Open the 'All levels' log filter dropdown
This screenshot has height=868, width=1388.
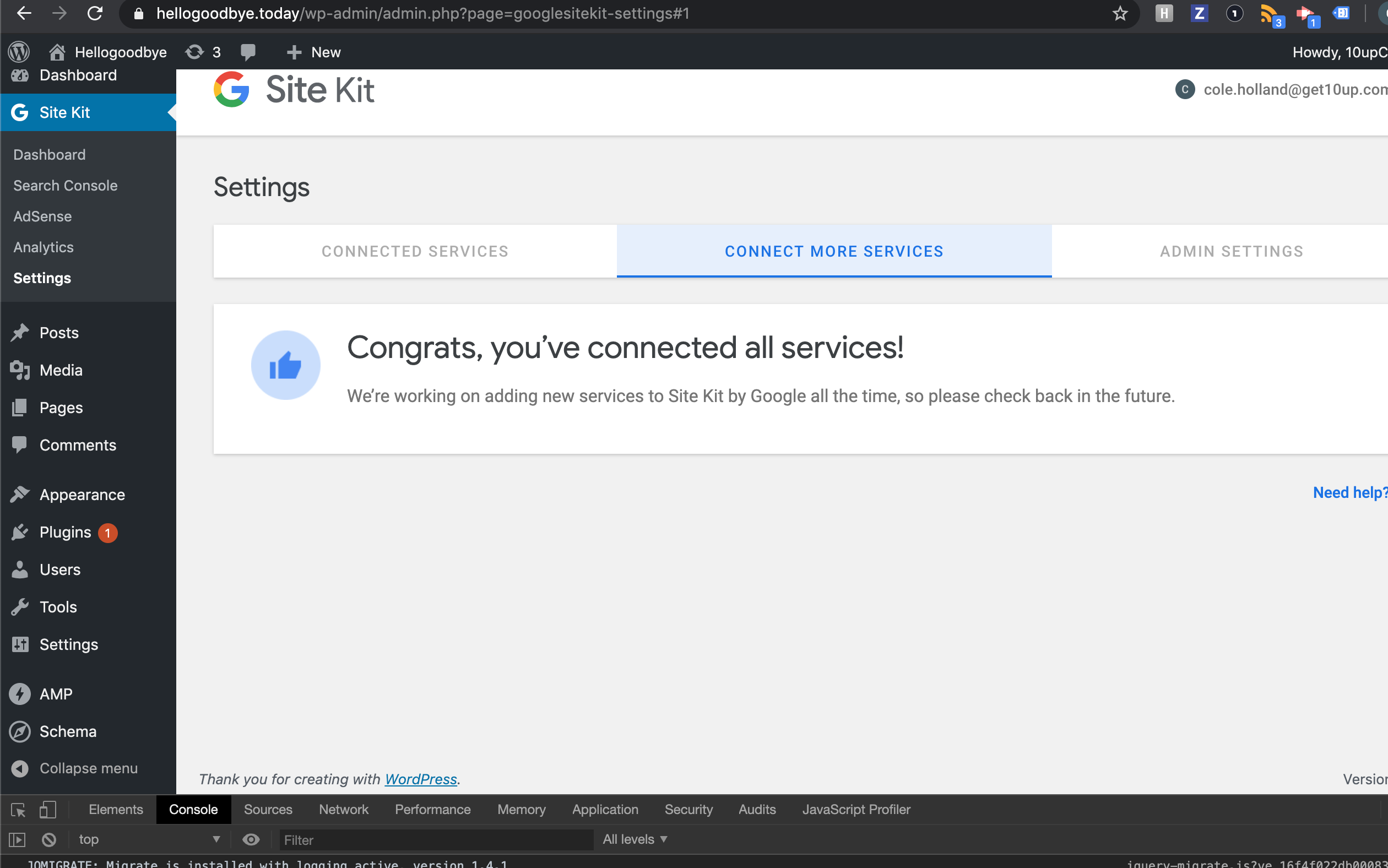[x=634, y=839]
